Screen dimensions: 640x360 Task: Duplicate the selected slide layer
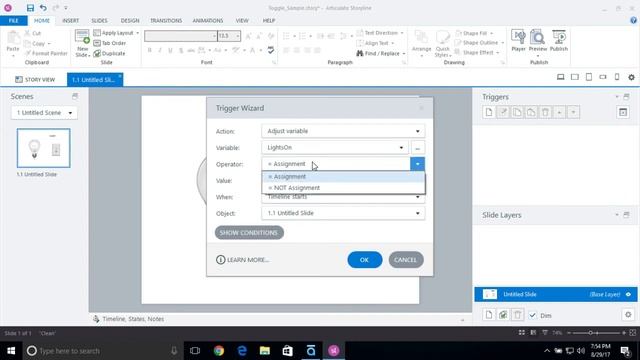coord(503,315)
